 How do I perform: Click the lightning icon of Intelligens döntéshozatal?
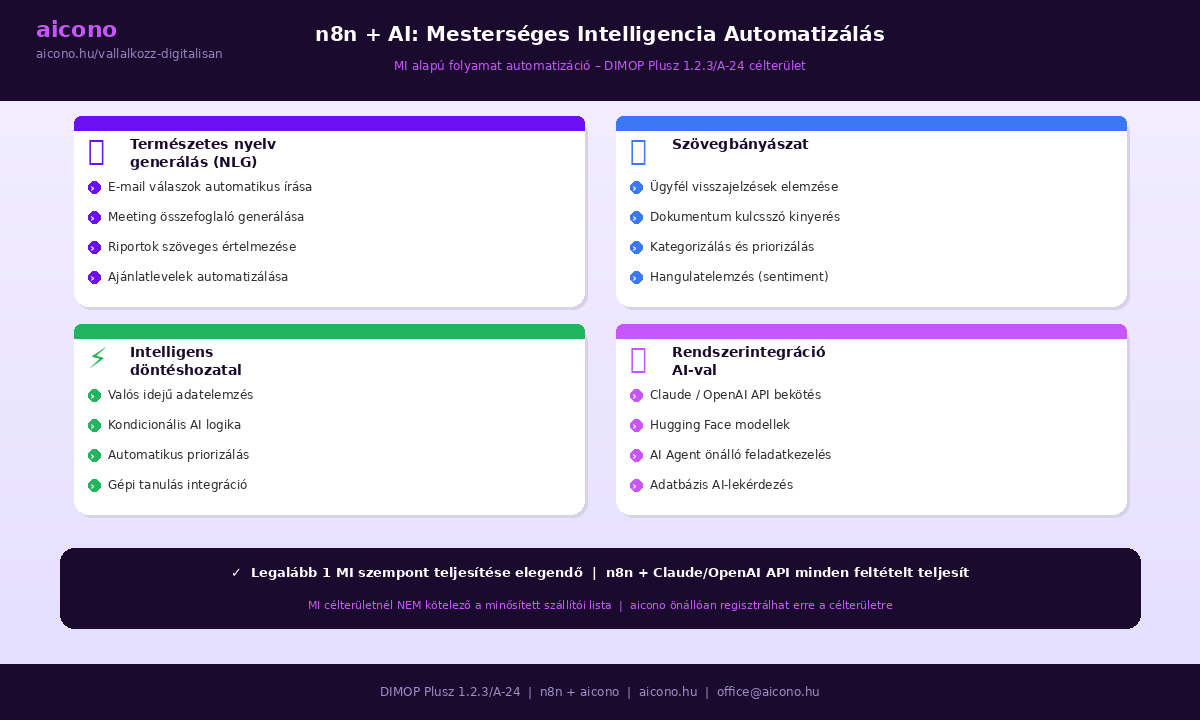click(x=97, y=358)
